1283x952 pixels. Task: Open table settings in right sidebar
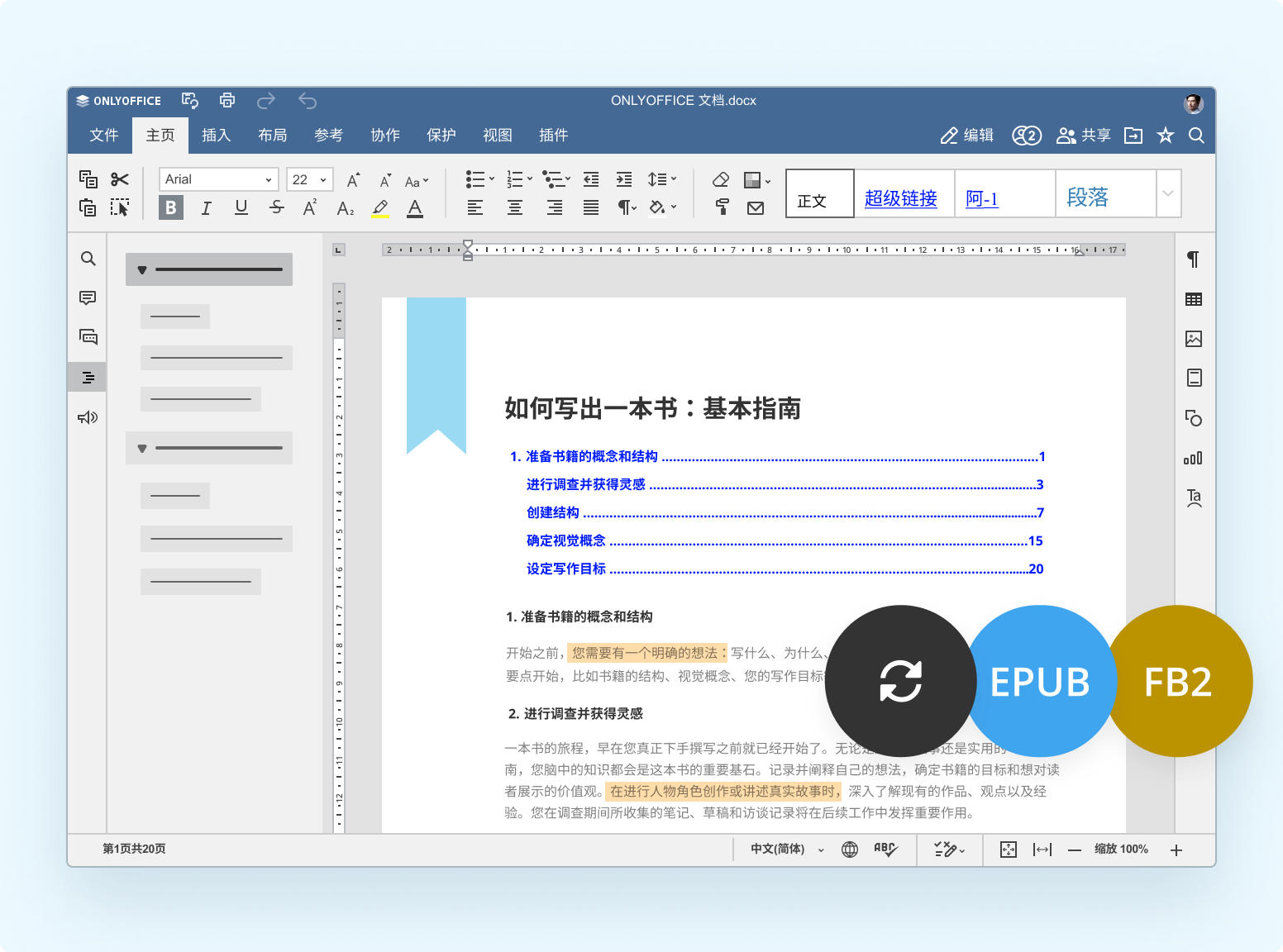pos(1193,299)
